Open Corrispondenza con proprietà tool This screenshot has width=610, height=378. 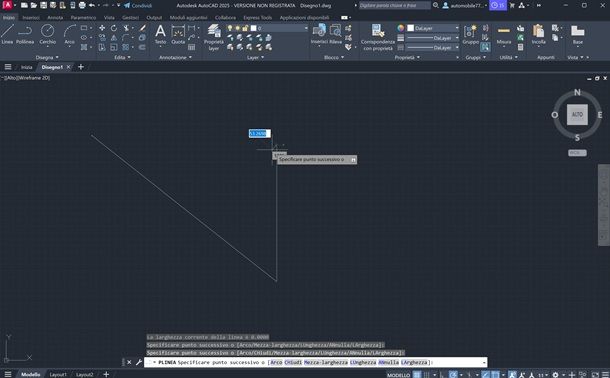(378, 37)
